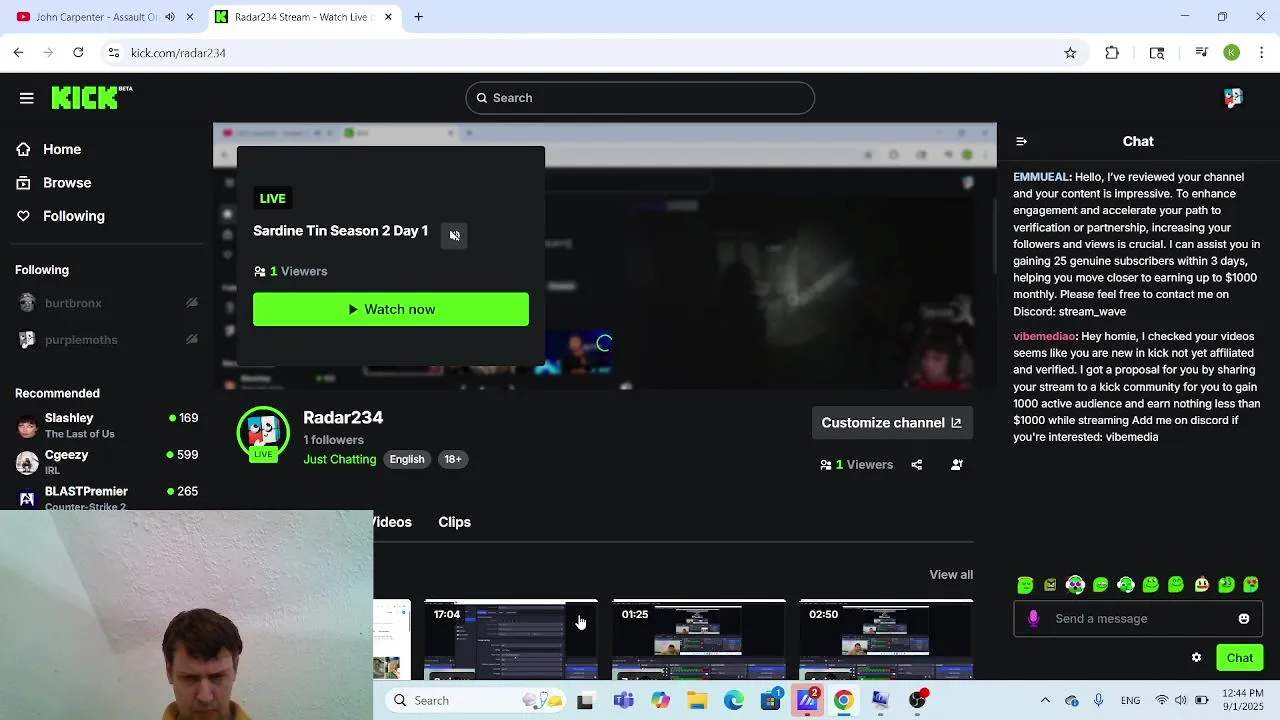Collapse the chat panel with arrow icon
The height and width of the screenshot is (720, 1280).
[1021, 141]
